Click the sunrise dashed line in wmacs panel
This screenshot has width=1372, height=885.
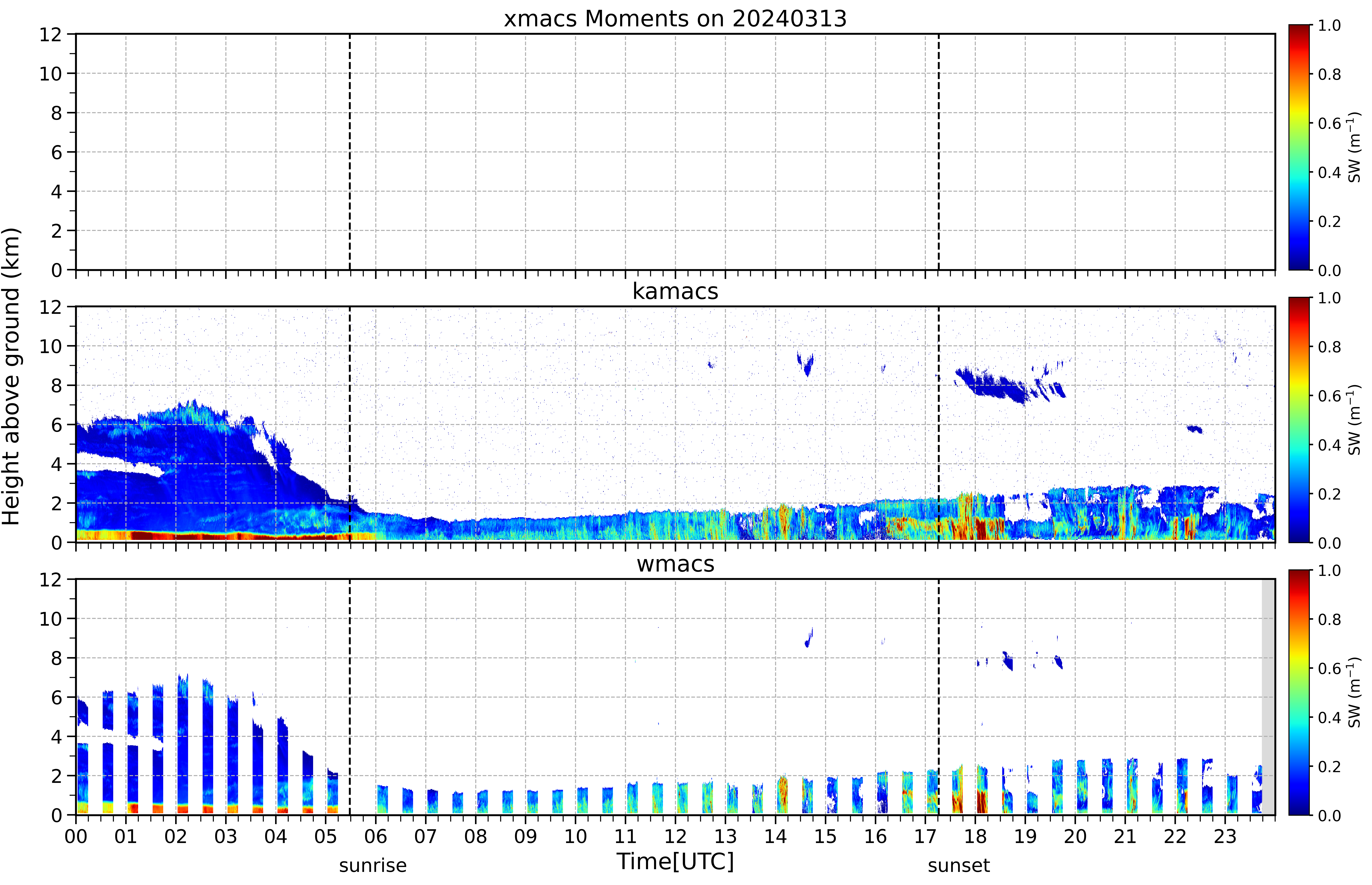pos(350,697)
